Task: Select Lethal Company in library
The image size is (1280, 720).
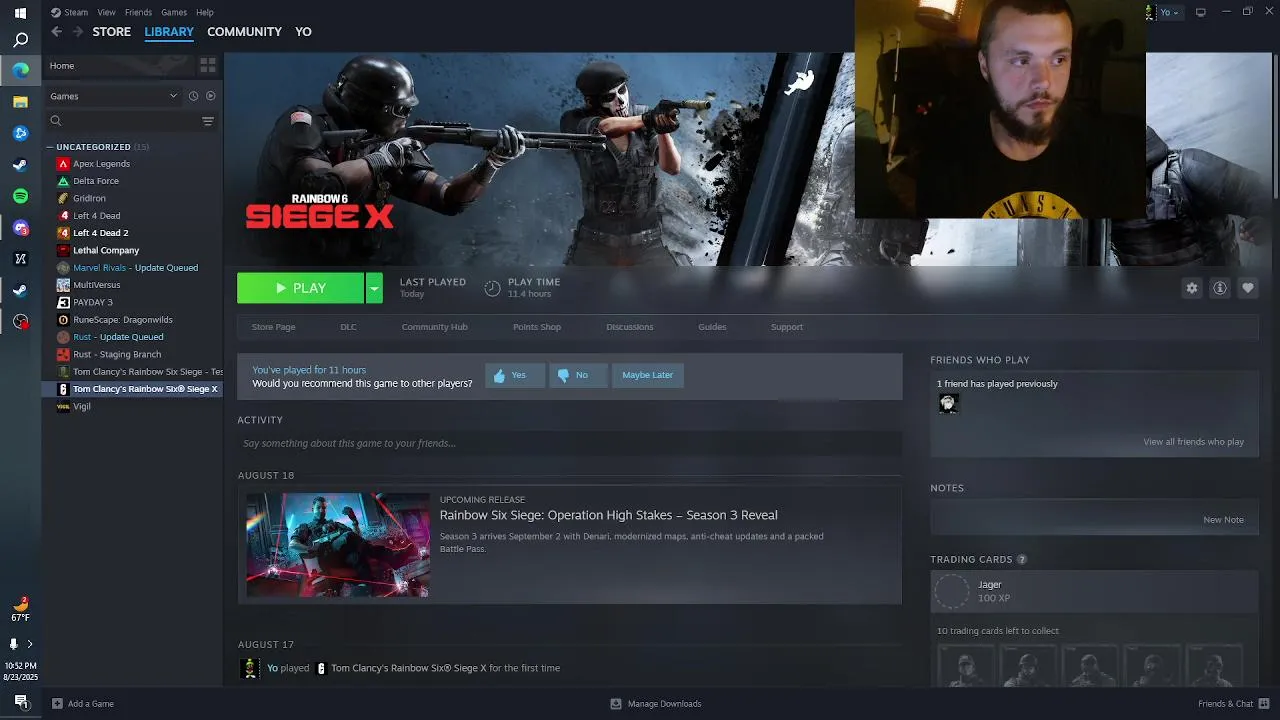Action: (x=106, y=250)
